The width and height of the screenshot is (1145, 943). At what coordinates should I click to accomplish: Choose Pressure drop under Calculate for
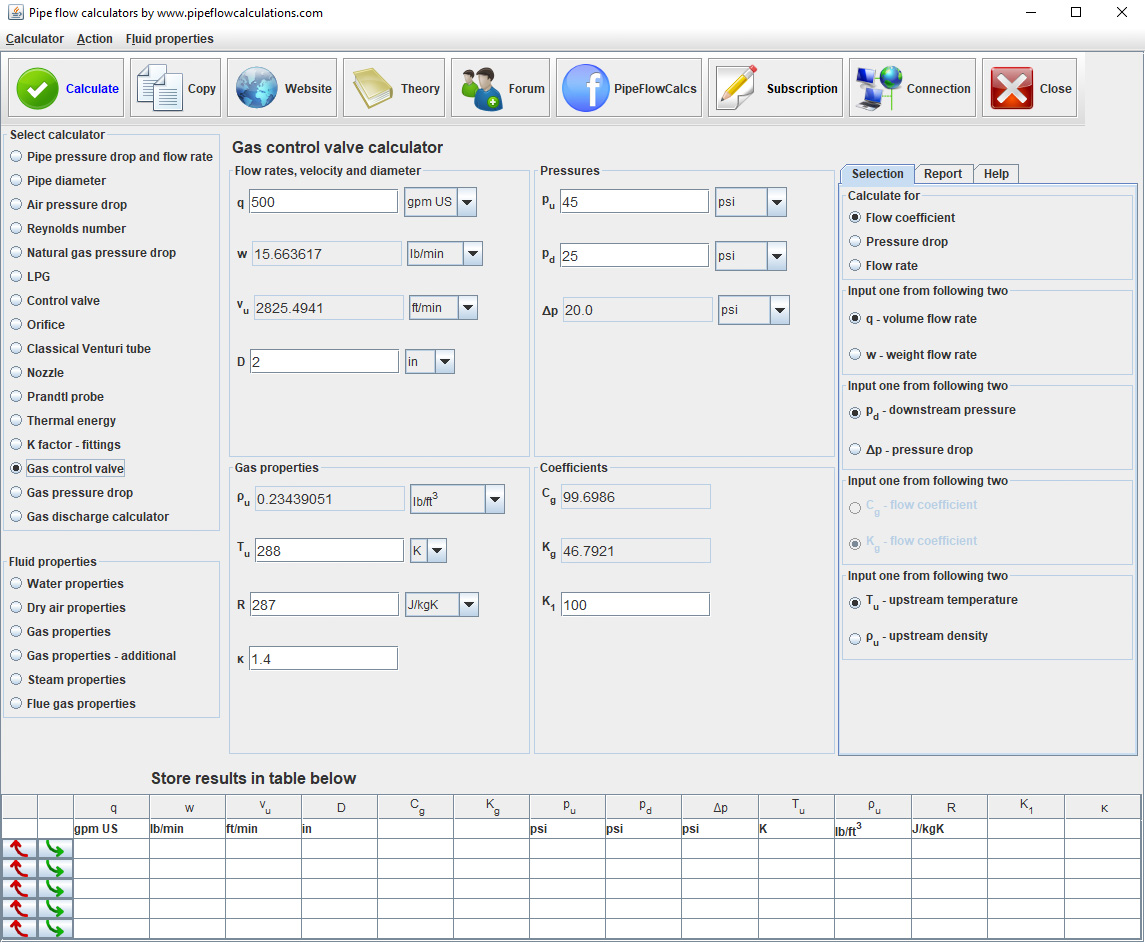[x=855, y=241]
